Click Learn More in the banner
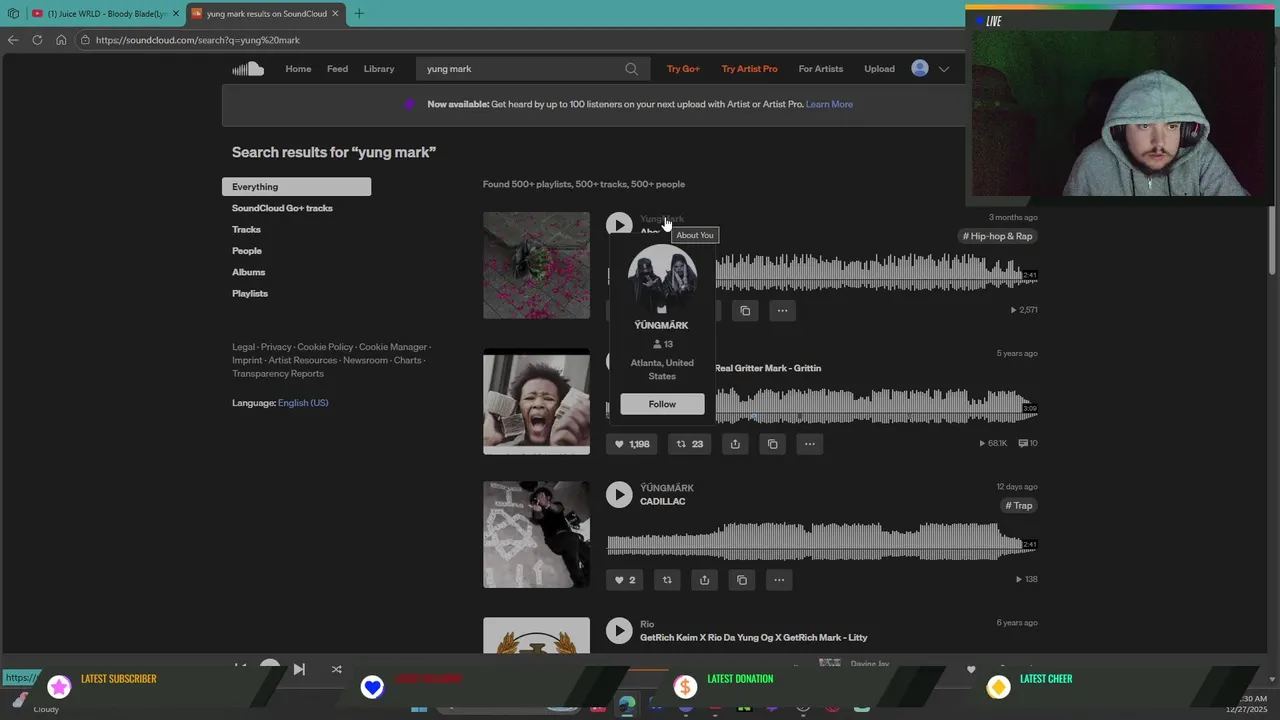The width and height of the screenshot is (1280, 720). 829,104
